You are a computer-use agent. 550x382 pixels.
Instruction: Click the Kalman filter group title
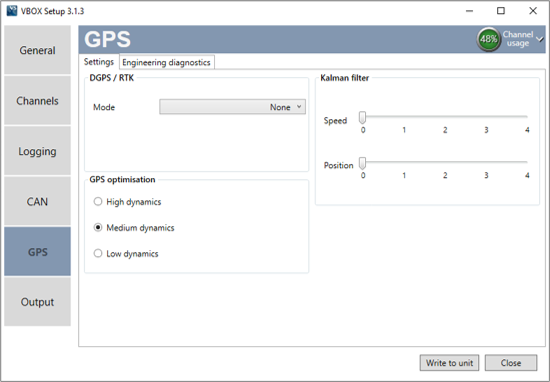pyautogui.click(x=344, y=78)
